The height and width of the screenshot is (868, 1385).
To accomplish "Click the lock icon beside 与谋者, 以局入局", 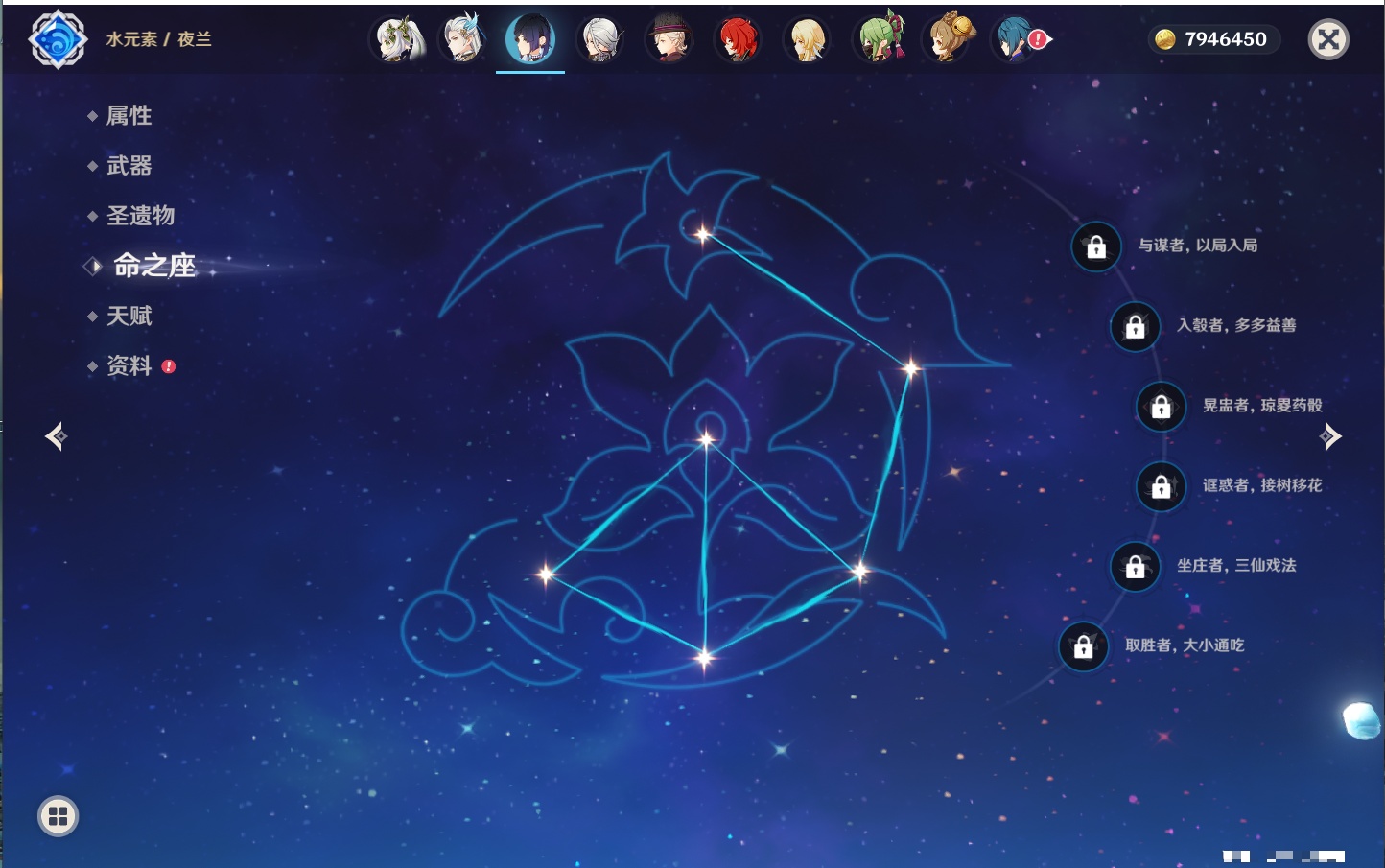I will point(1096,246).
